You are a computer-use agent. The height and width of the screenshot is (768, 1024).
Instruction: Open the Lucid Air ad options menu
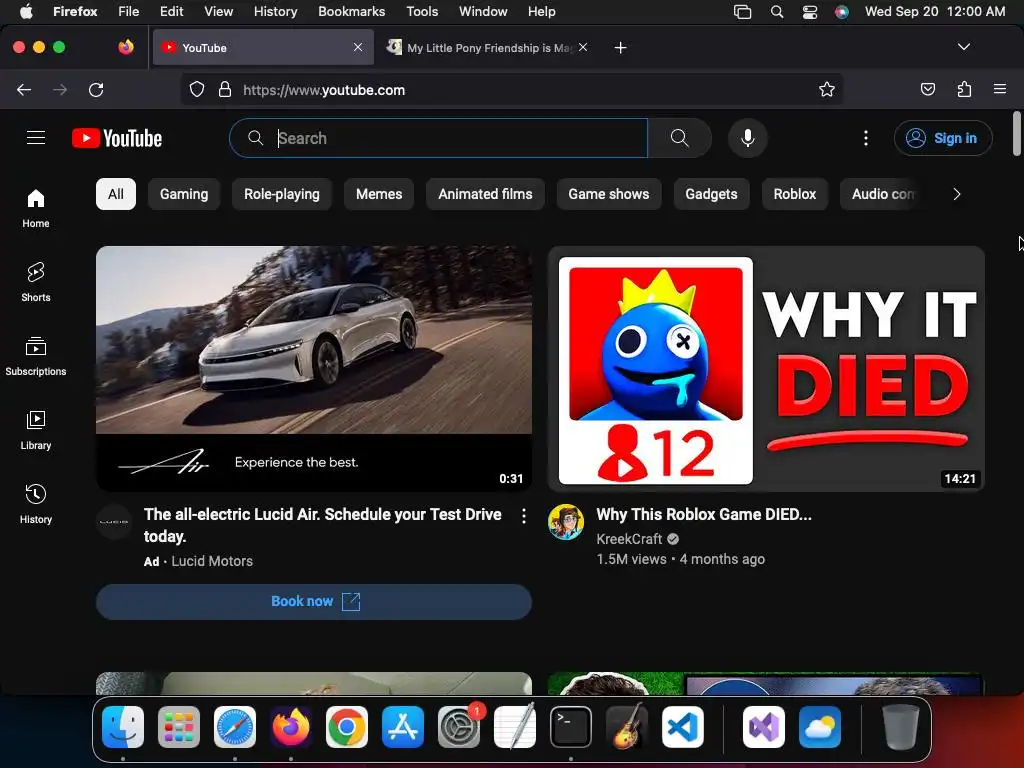click(x=524, y=516)
